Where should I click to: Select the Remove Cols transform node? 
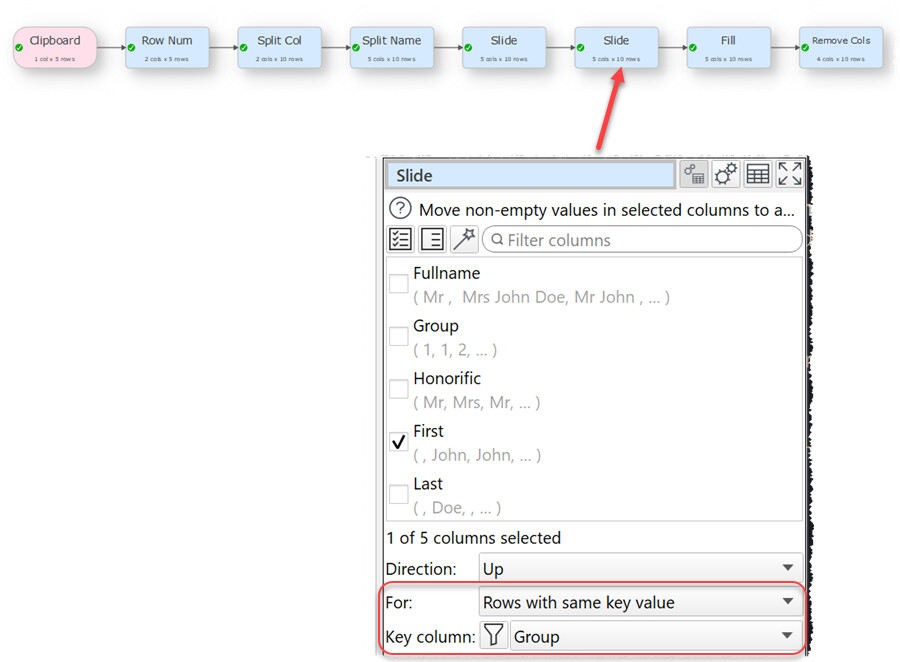point(841,48)
